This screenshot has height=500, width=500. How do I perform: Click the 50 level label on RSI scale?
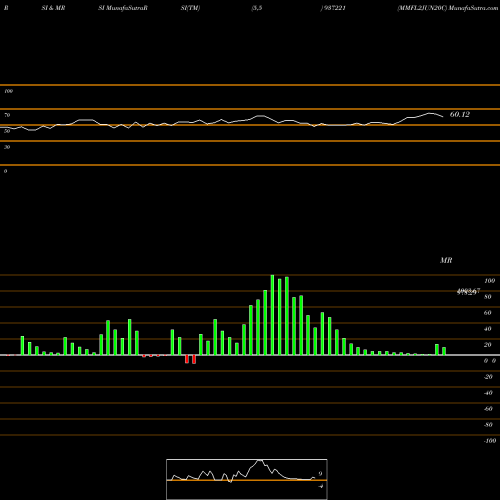coord(7,131)
